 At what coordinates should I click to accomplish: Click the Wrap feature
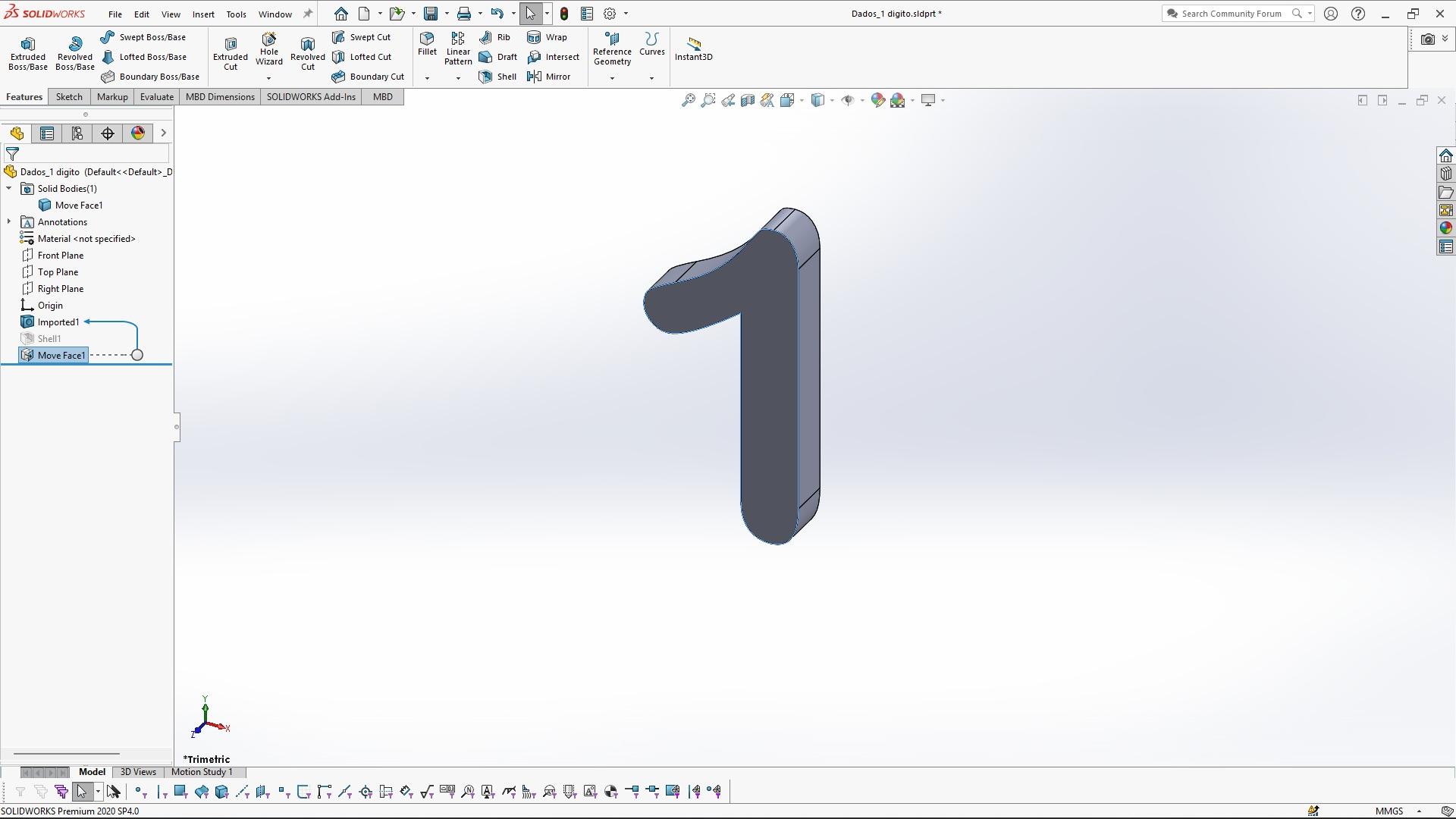coord(547,37)
